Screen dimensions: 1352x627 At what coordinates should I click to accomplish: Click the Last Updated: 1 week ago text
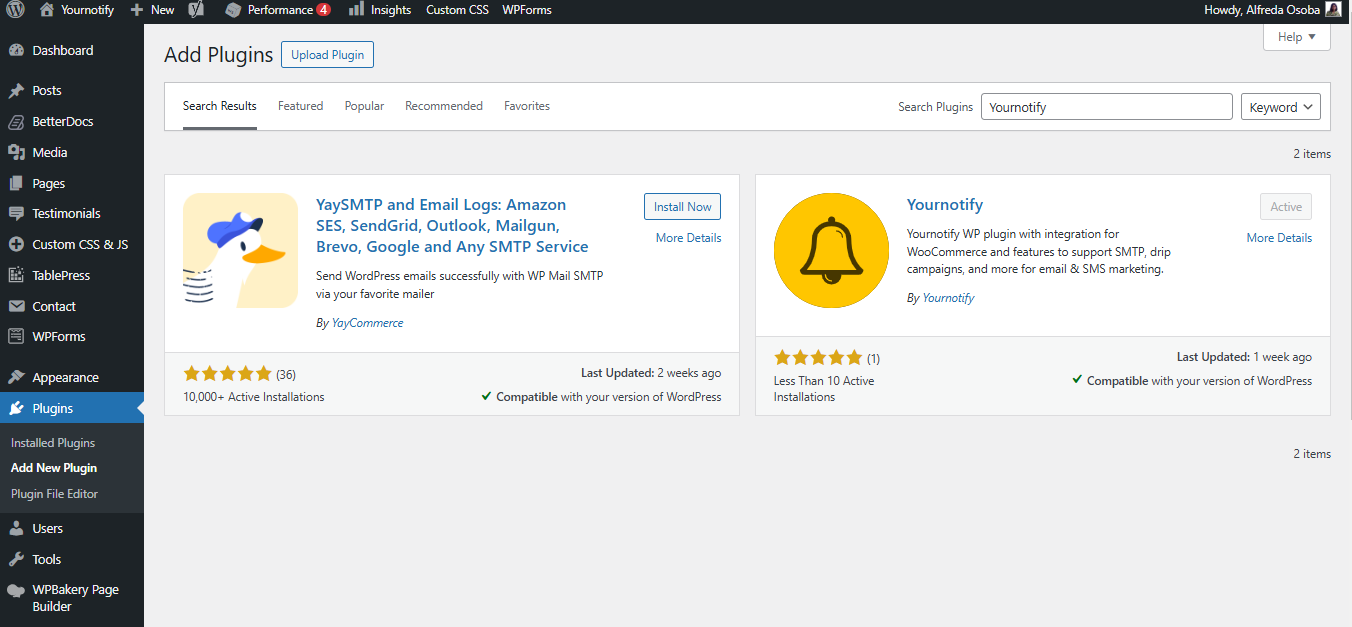pyautogui.click(x=1244, y=357)
